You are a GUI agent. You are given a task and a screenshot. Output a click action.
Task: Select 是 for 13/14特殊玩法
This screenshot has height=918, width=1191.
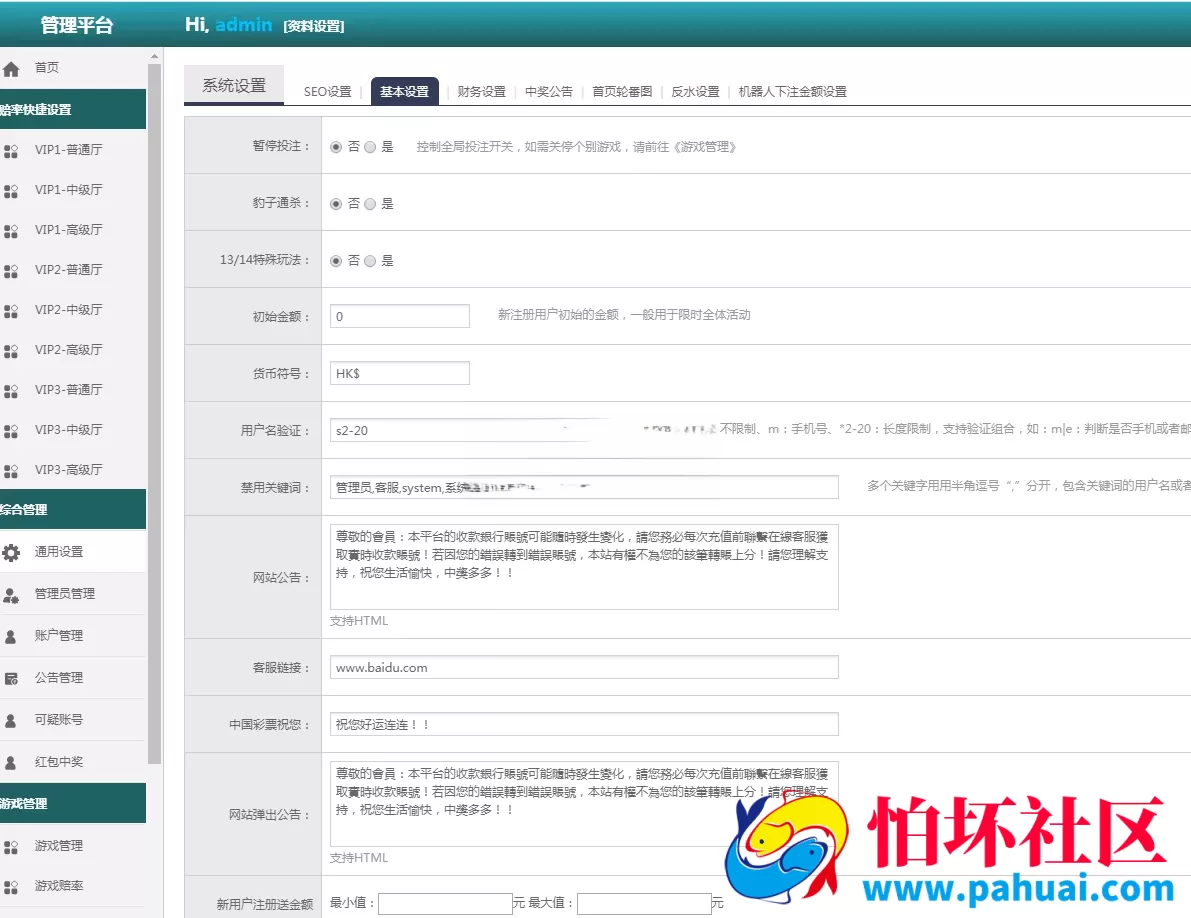pos(370,261)
